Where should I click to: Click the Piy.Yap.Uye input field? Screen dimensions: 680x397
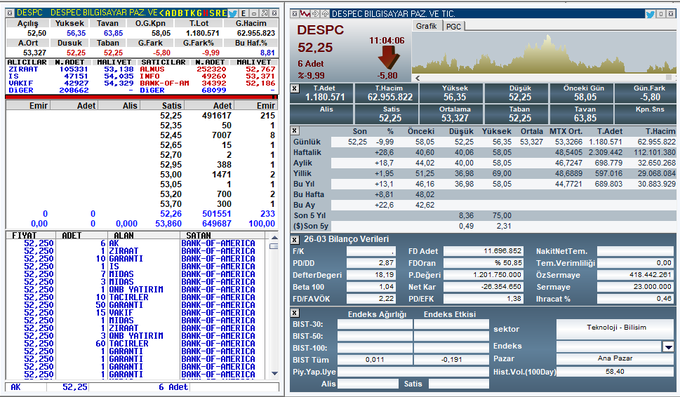[x=413, y=372]
